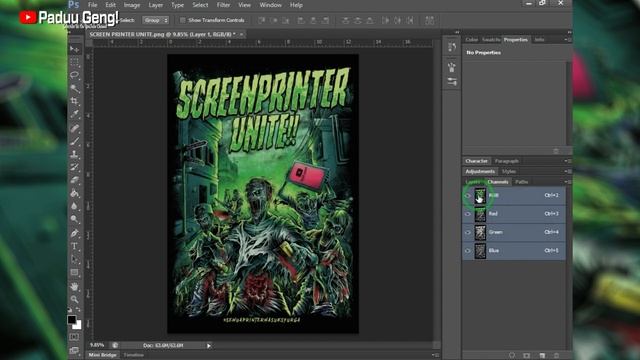This screenshot has width=640, height=360.
Task: Switch to the Swatches tab
Action: coord(491,40)
